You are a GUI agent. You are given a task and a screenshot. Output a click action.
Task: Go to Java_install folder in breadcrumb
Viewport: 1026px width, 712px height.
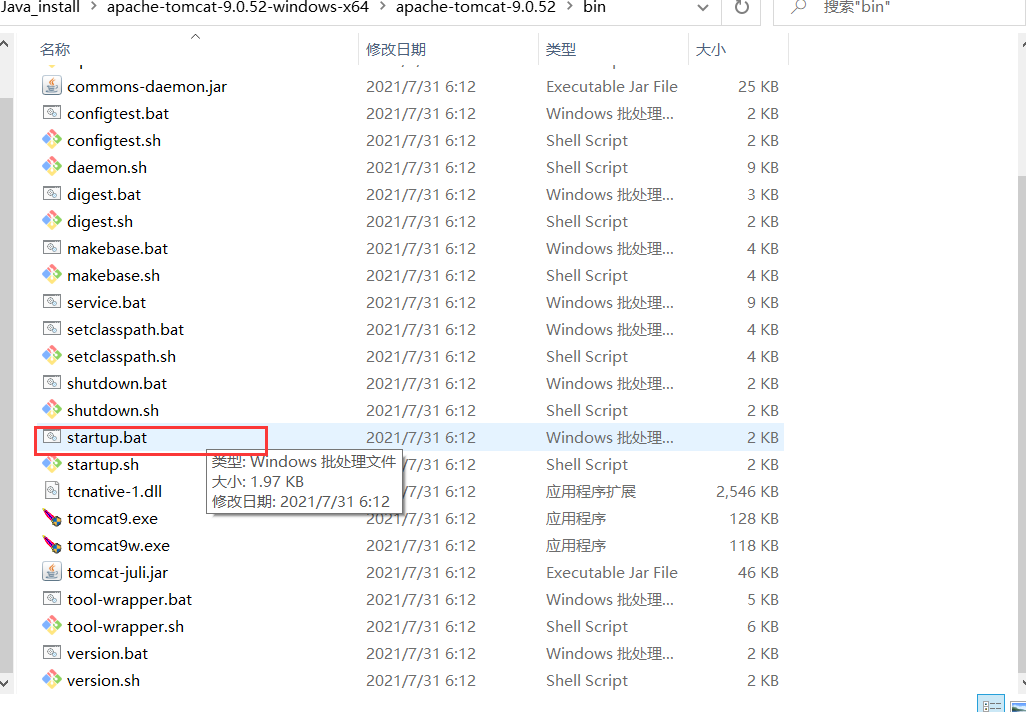point(41,8)
